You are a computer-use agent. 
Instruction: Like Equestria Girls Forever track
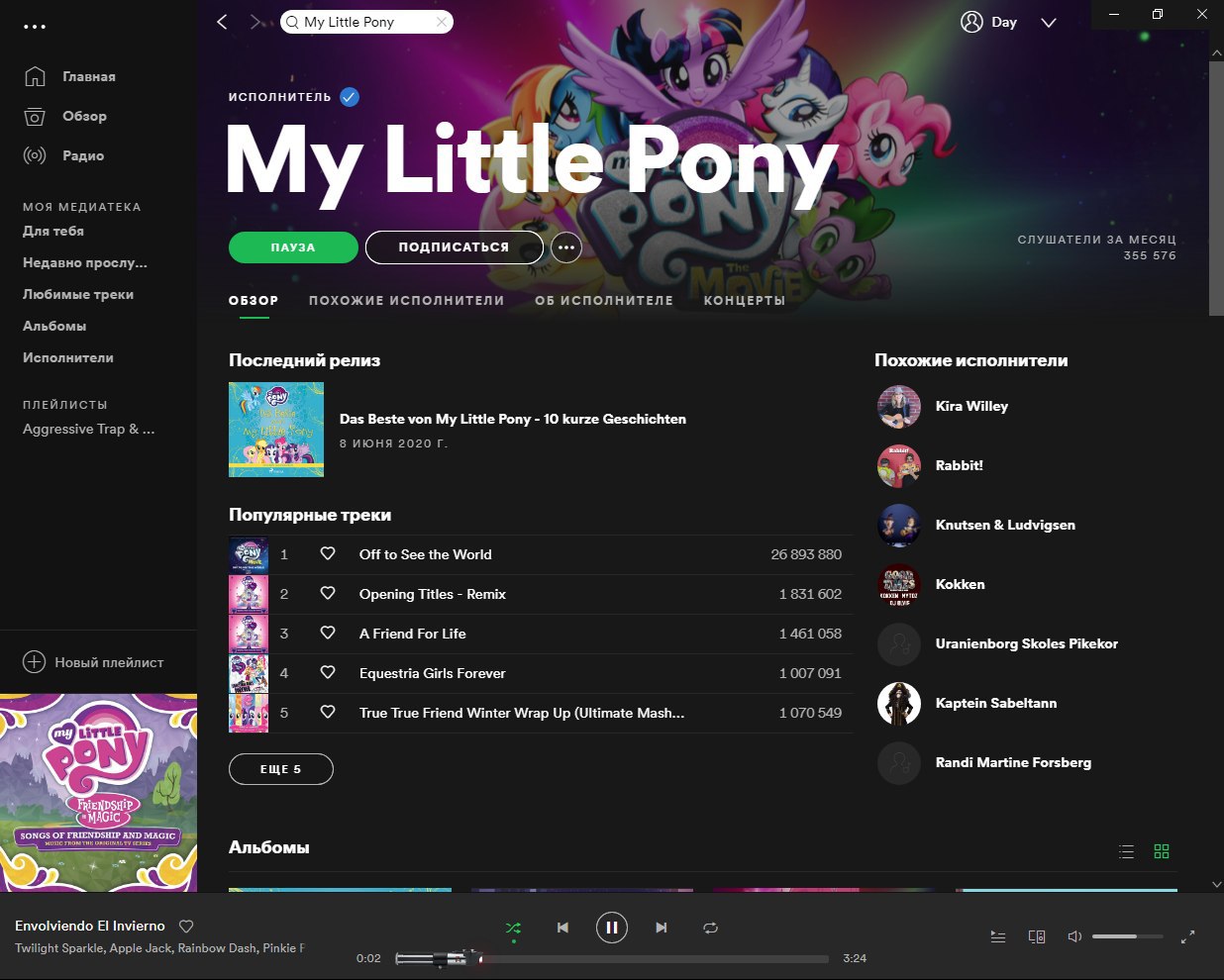point(328,673)
